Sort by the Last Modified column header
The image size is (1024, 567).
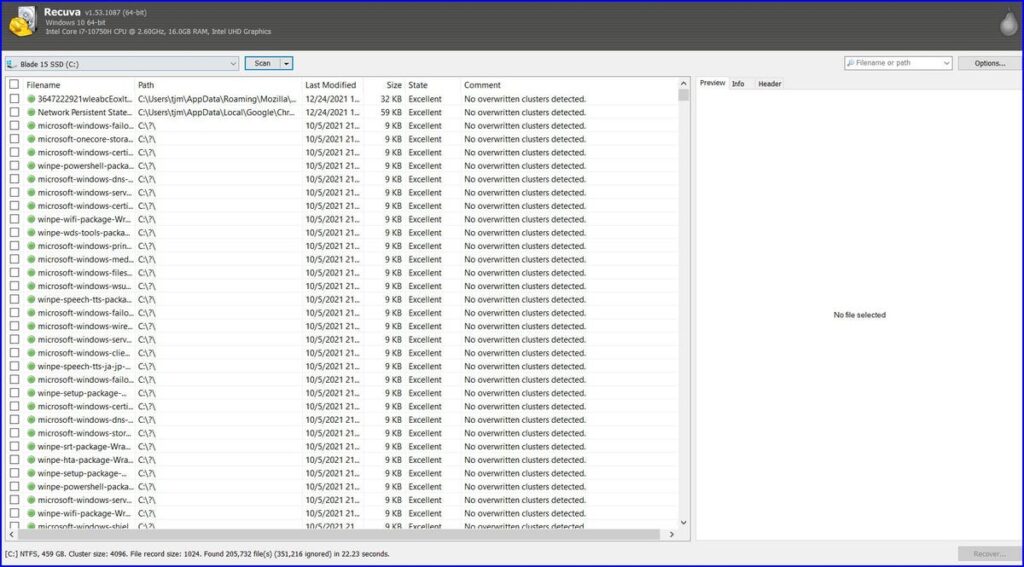tap(332, 85)
